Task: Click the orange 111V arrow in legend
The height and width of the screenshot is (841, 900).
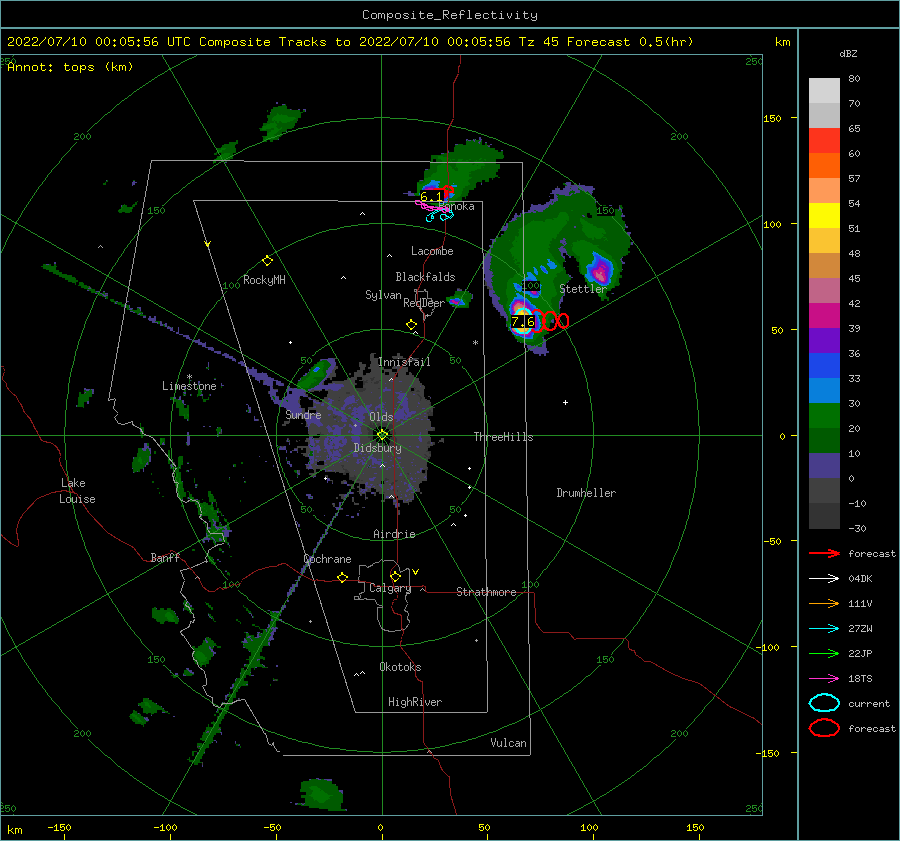Action: (x=824, y=603)
